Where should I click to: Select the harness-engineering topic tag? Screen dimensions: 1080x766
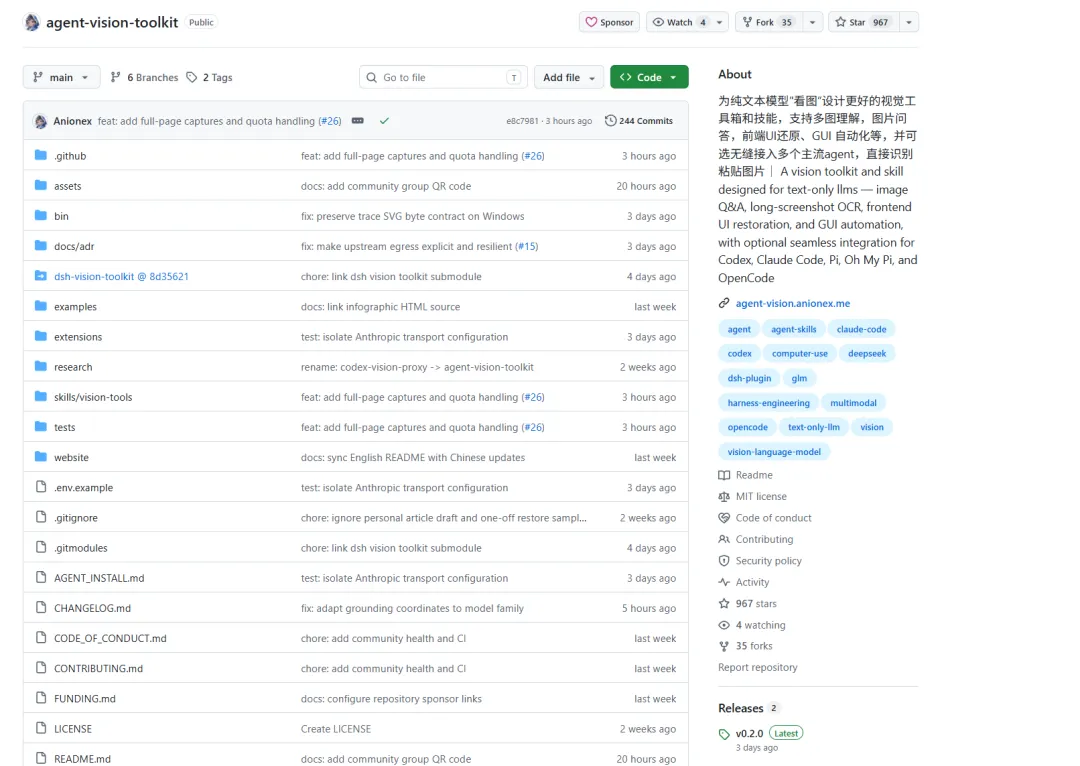point(768,403)
